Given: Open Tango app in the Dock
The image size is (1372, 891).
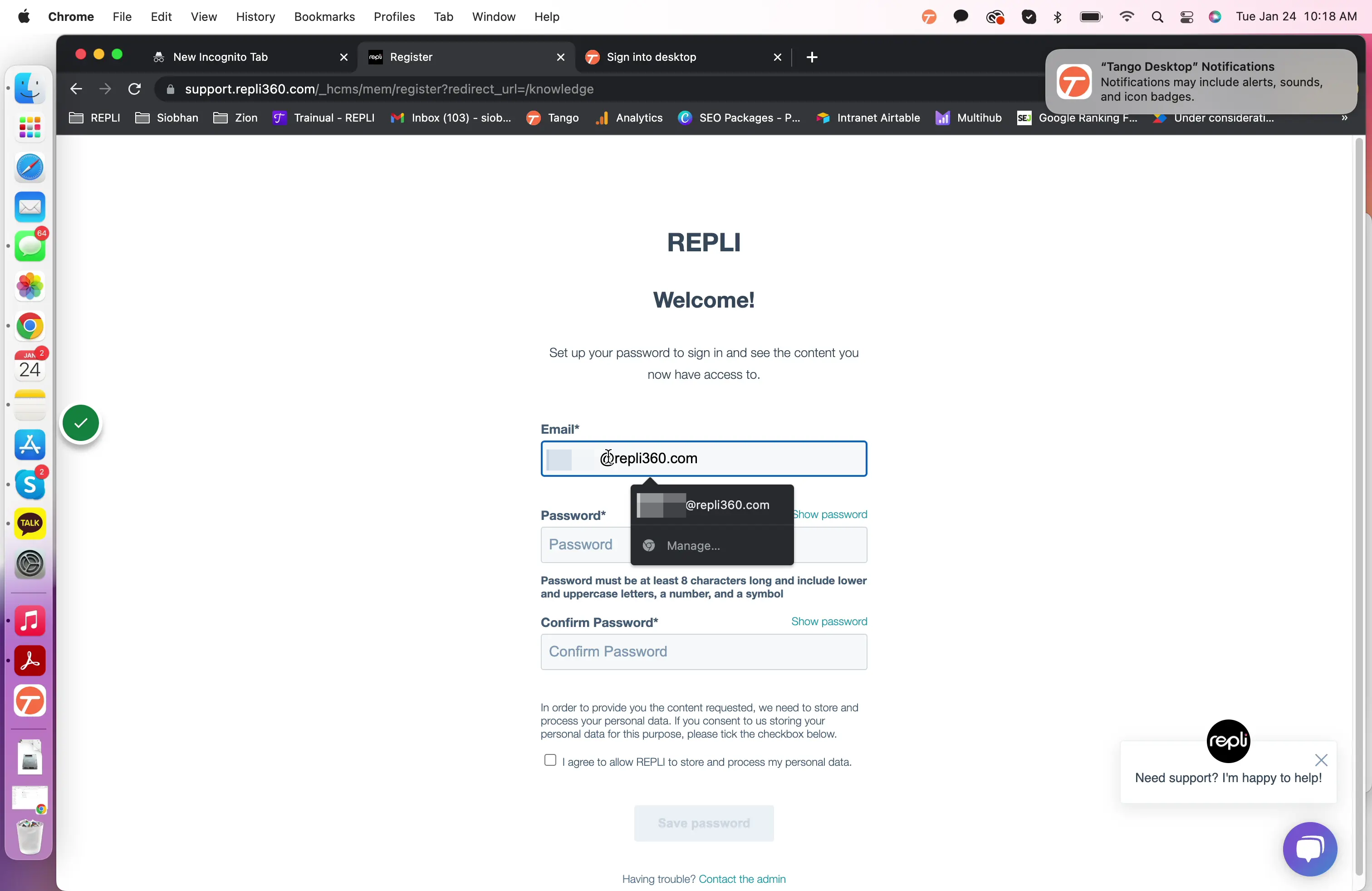Looking at the screenshot, I should [30, 701].
